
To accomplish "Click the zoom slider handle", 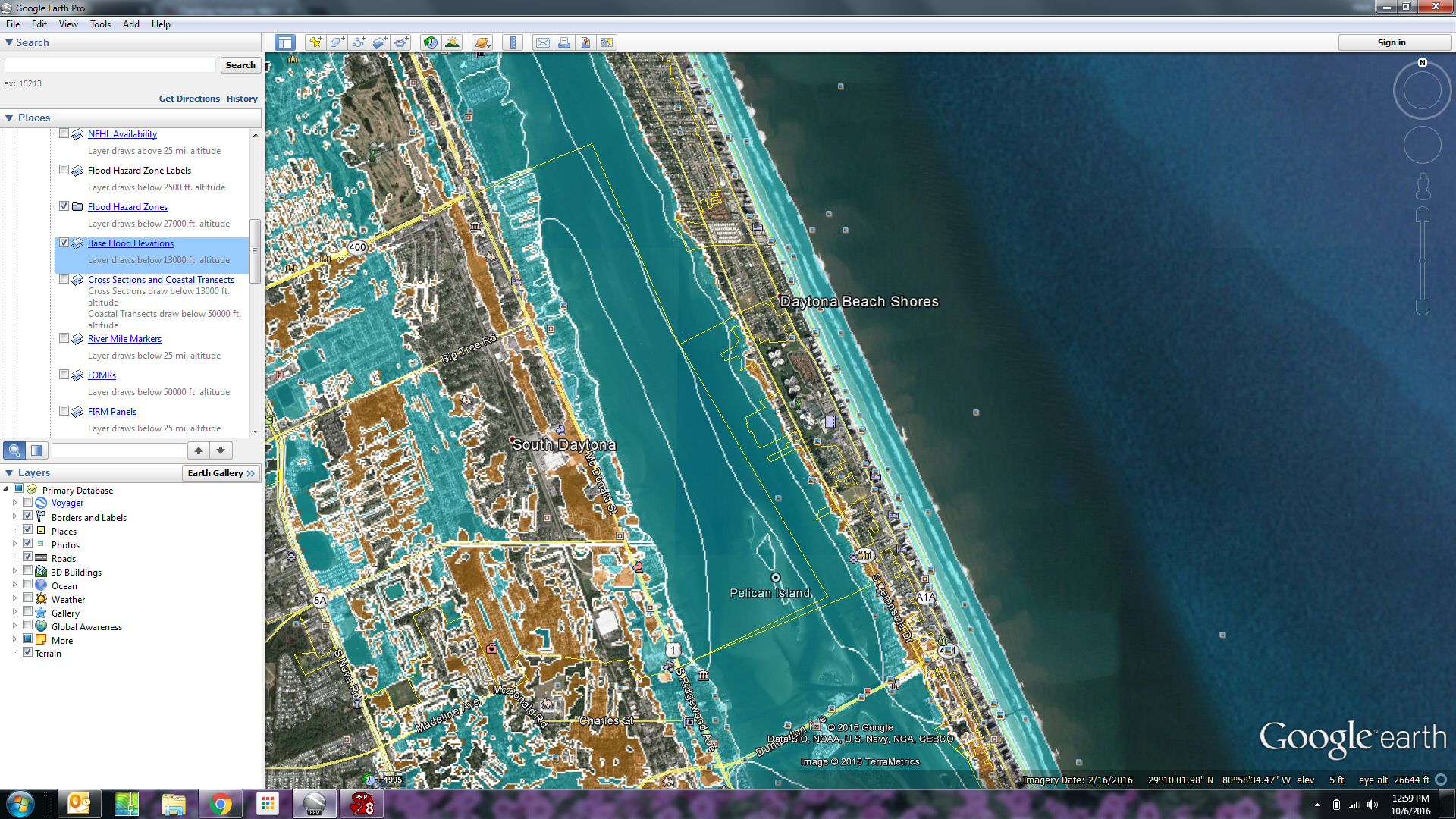I will (1423, 261).
